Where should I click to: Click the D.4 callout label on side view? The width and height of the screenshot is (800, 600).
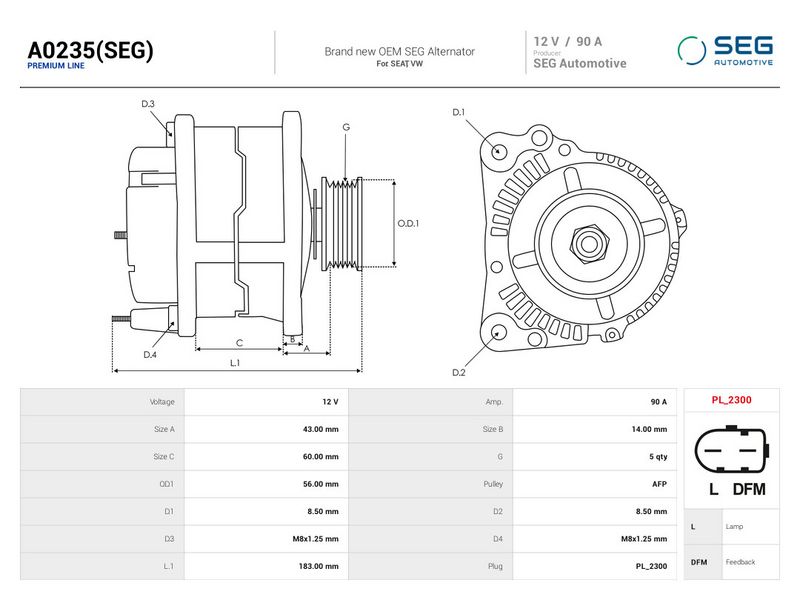tap(150, 355)
